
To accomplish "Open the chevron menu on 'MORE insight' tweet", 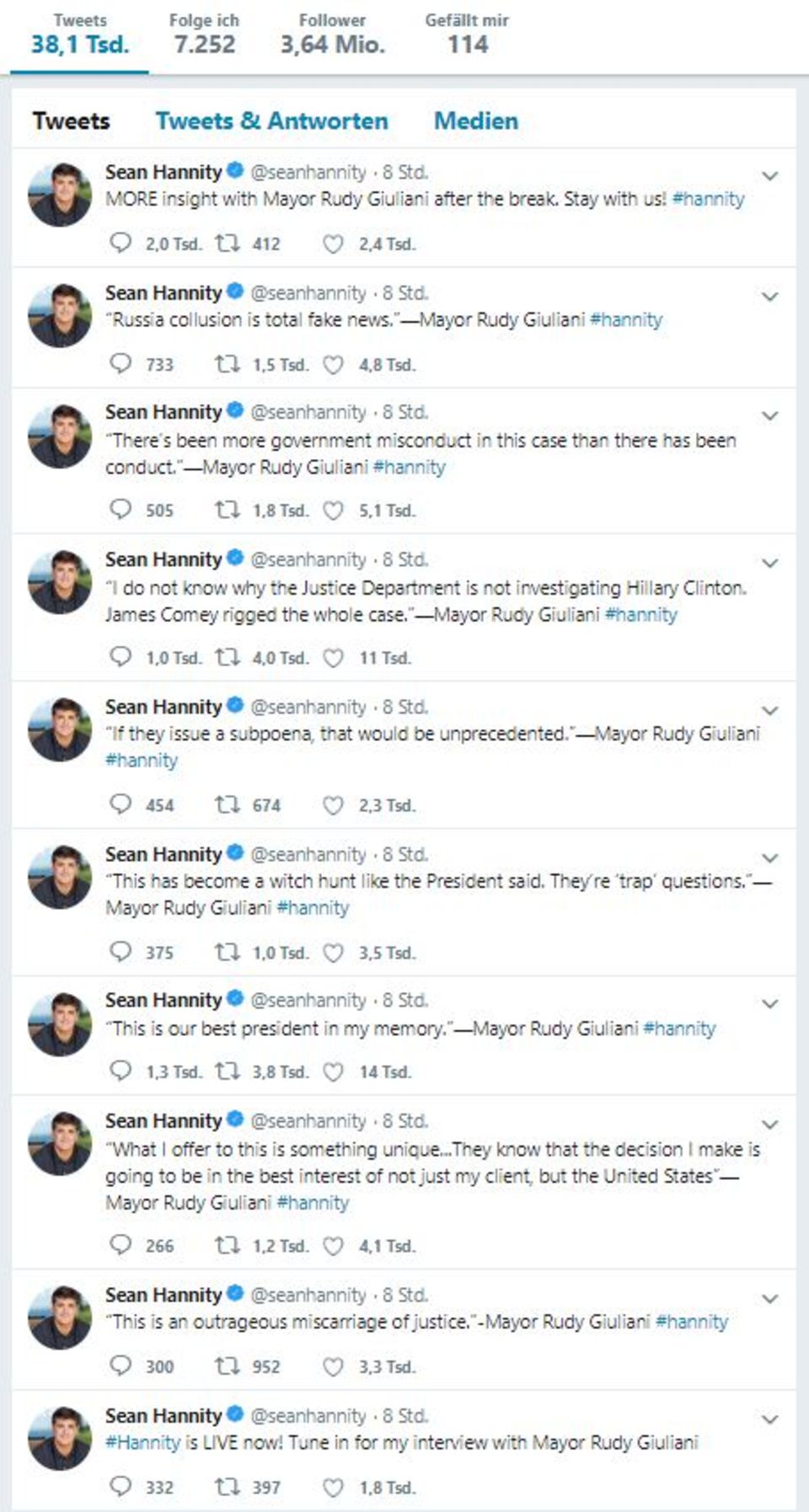I will point(769,176).
